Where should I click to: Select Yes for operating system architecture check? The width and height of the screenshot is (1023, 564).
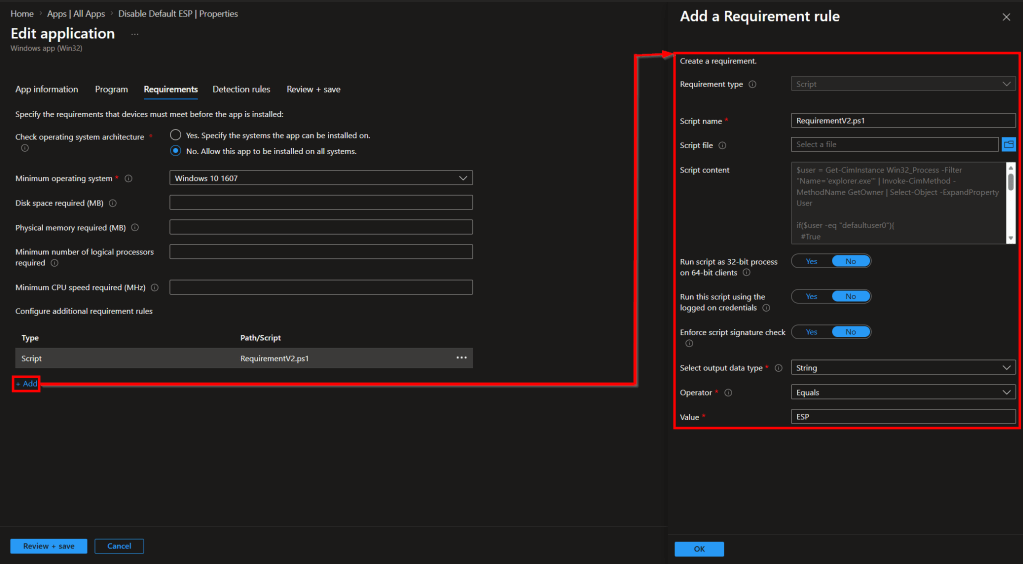coord(176,135)
